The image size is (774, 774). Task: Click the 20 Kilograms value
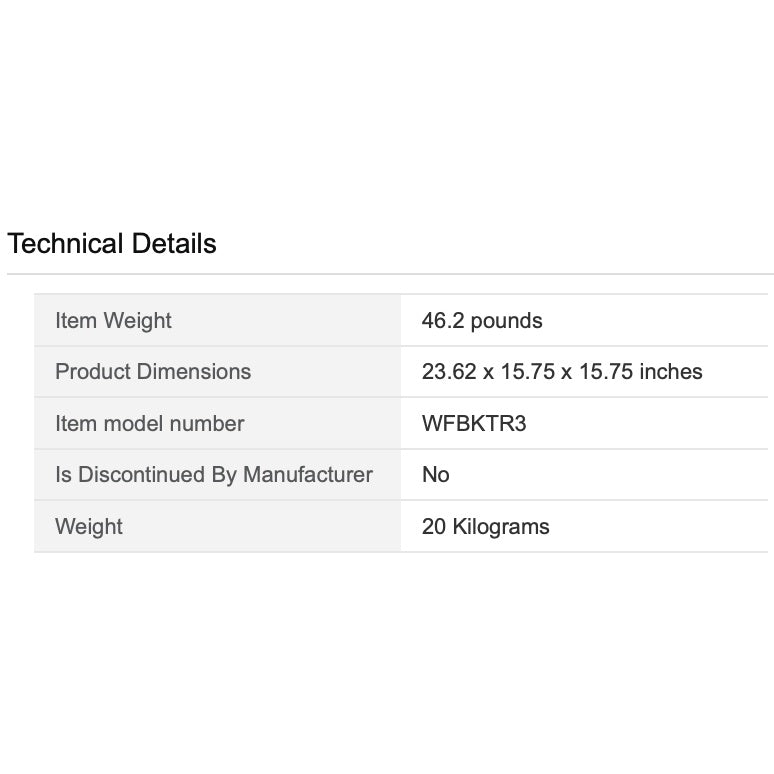click(x=485, y=527)
